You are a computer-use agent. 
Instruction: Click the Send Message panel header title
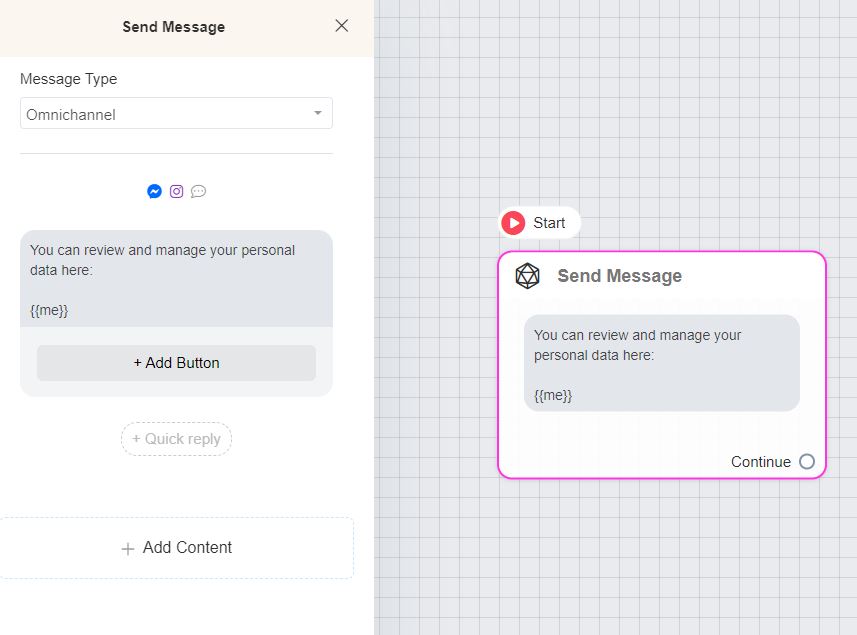[x=173, y=27]
